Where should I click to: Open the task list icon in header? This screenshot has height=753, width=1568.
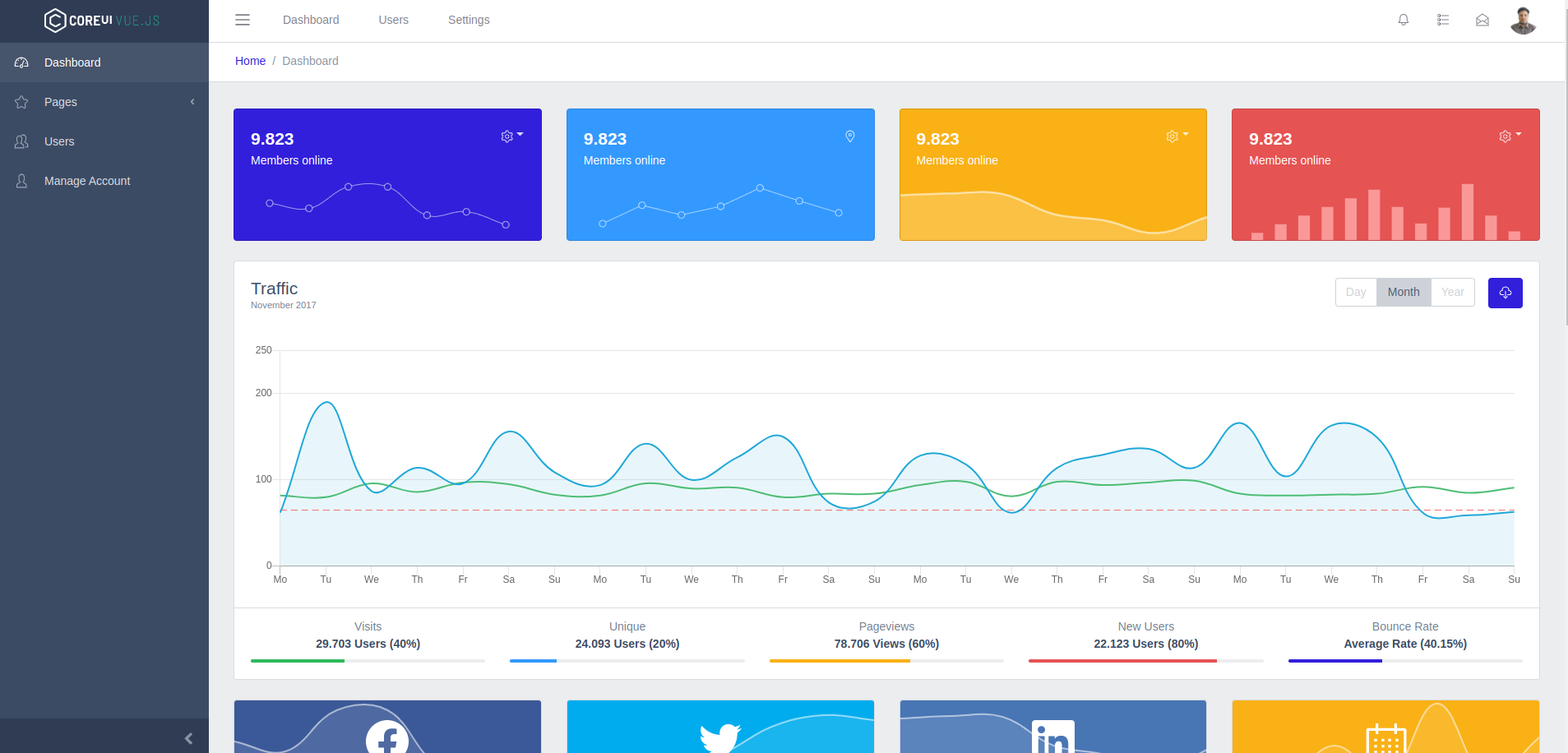click(x=1443, y=20)
